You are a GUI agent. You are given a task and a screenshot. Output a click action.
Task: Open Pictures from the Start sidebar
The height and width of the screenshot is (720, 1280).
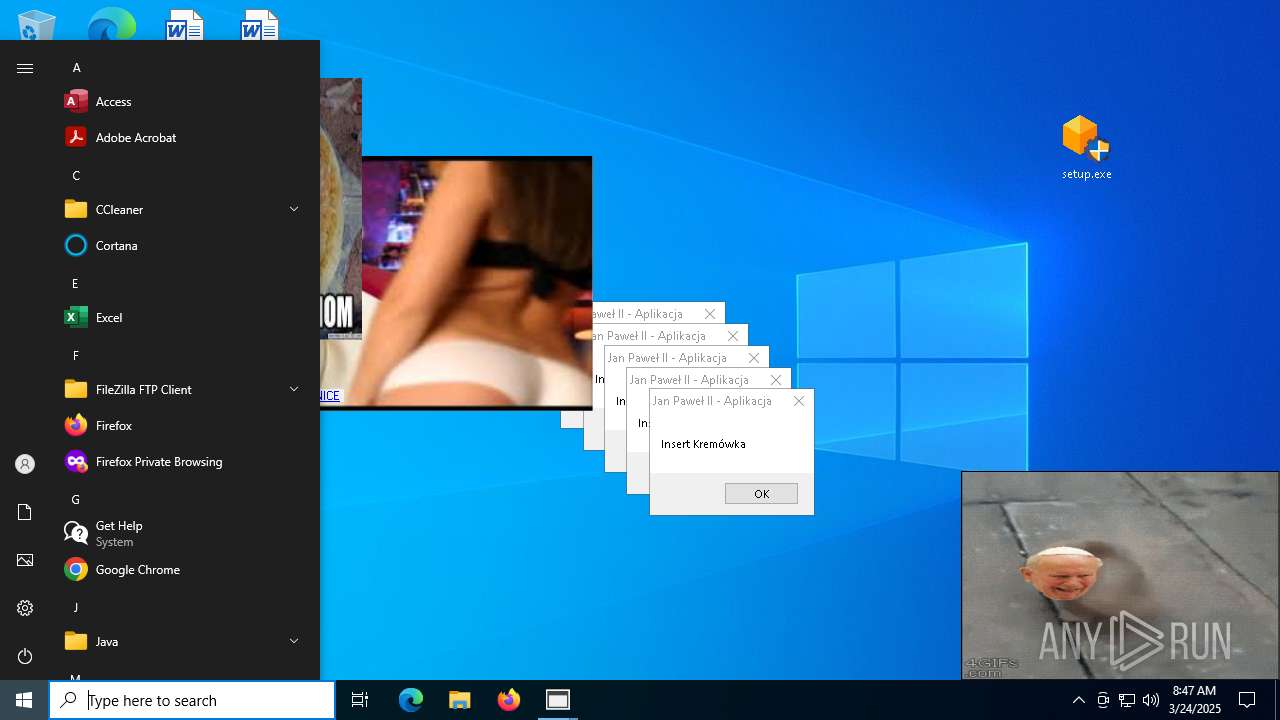tap(25, 560)
